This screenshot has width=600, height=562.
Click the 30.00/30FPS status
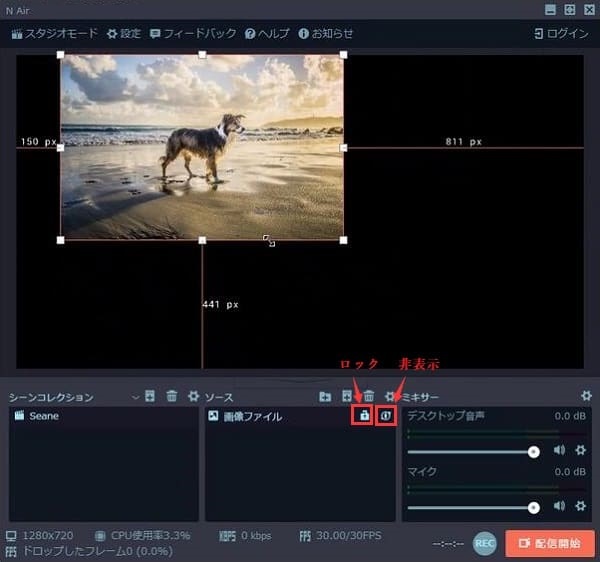pyautogui.click(x=349, y=536)
